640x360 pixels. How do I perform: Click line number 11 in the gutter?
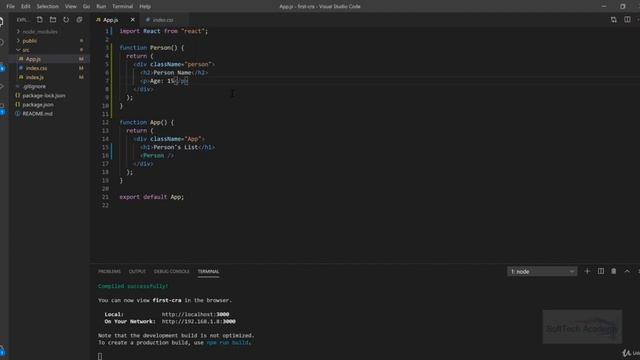click(105, 114)
